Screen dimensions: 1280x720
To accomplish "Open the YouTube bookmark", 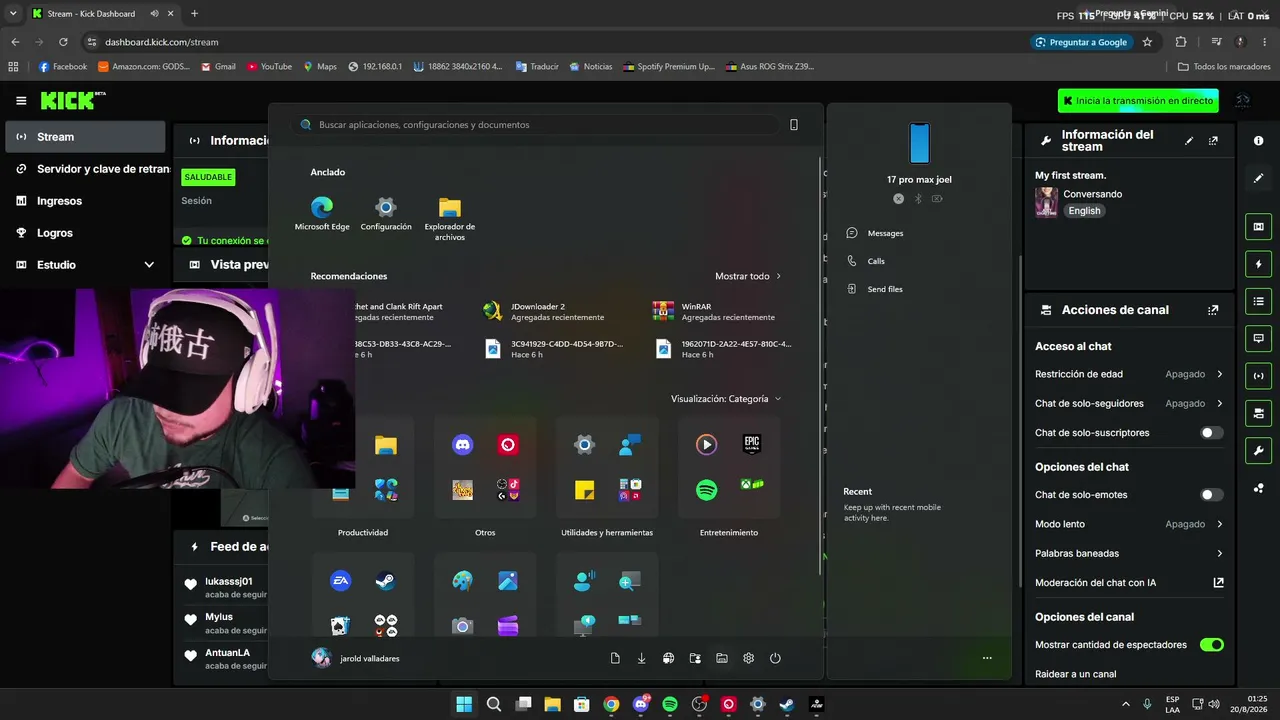I will click(x=269, y=67).
